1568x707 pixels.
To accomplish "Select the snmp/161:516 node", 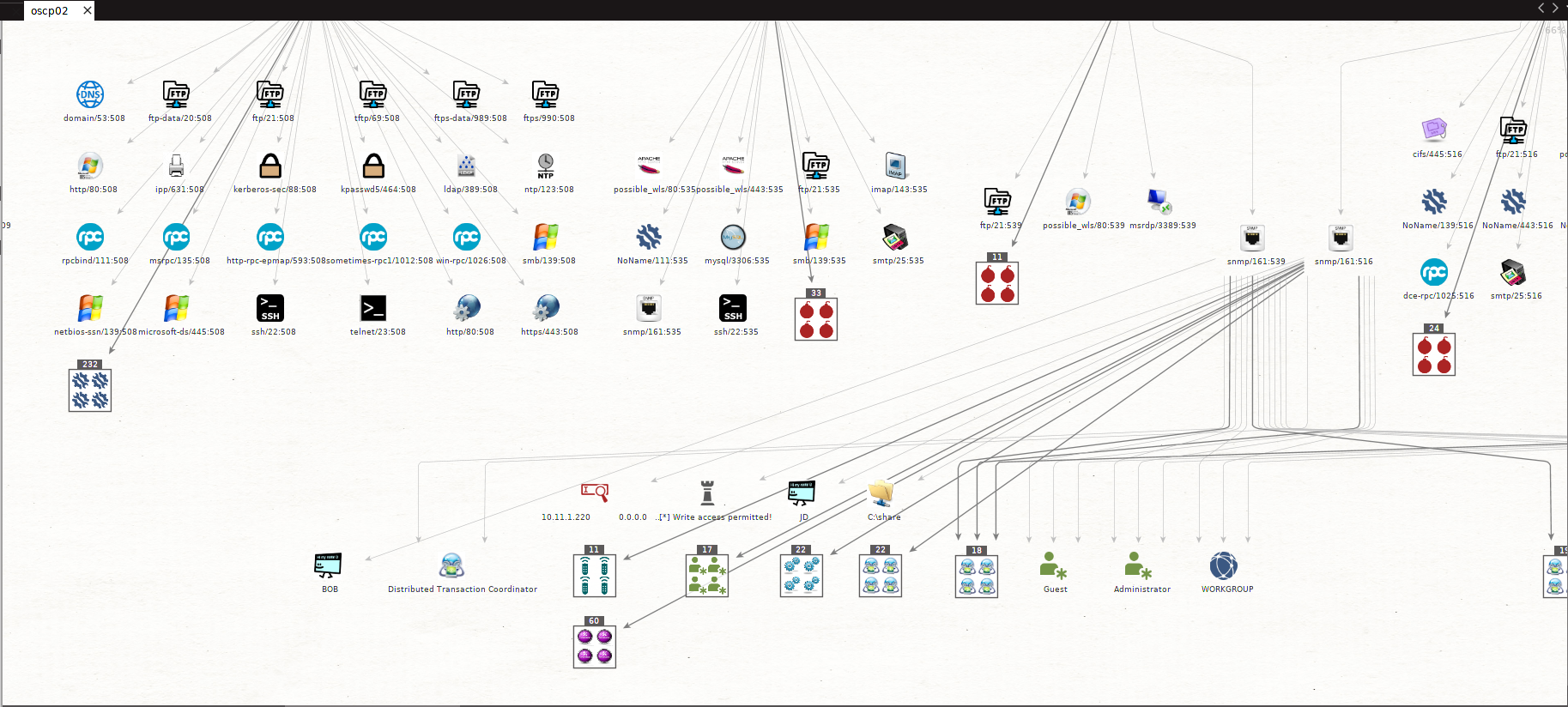I will point(1341,238).
